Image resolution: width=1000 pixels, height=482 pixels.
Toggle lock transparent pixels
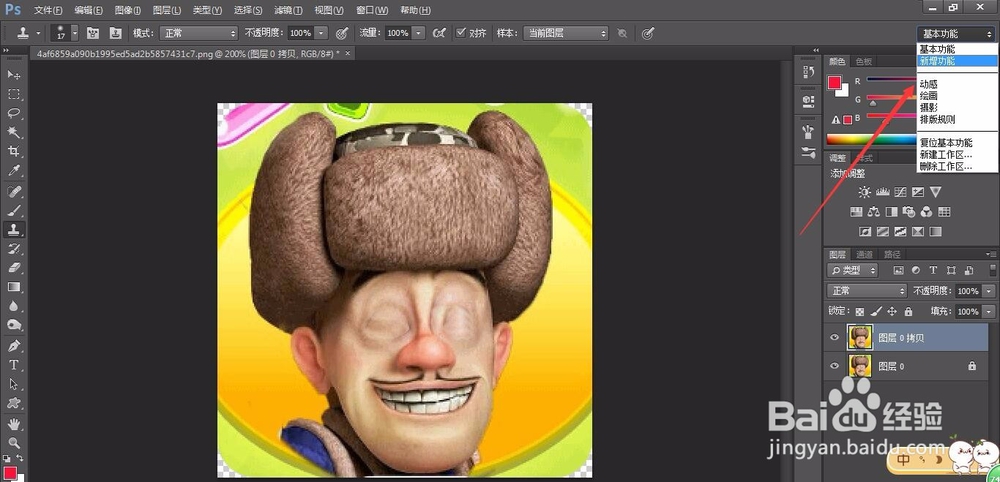pyautogui.click(x=860, y=312)
